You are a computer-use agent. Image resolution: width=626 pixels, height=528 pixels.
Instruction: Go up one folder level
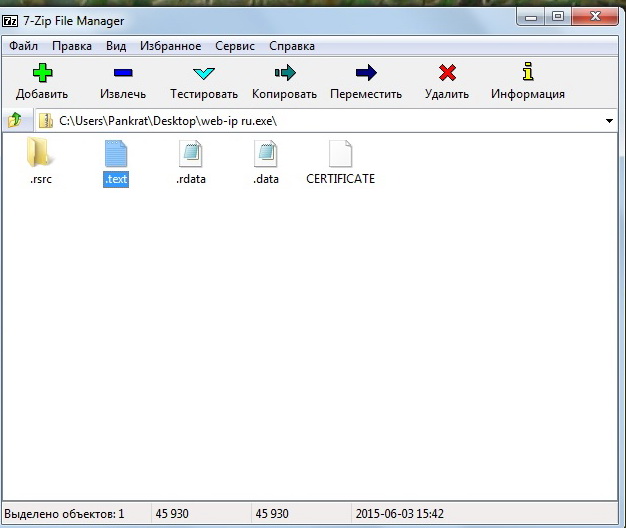pyautogui.click(x=16, y=120)
